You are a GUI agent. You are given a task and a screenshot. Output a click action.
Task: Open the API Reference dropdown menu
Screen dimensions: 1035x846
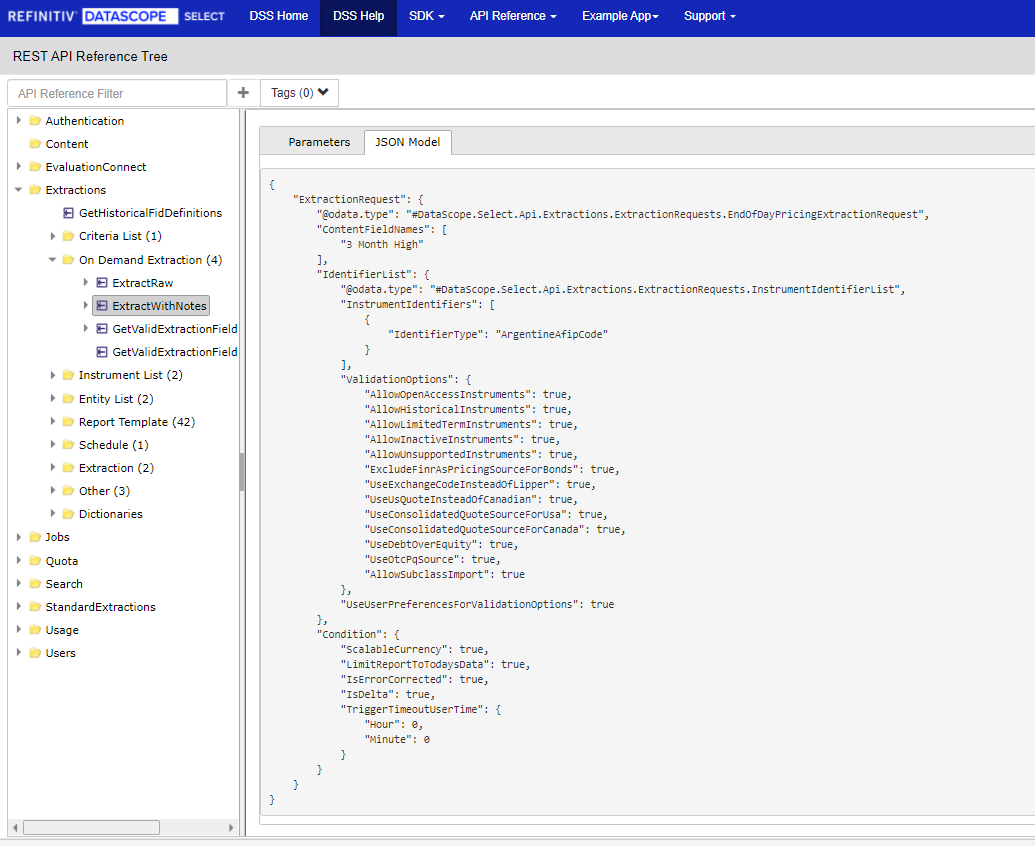point(514,16)
